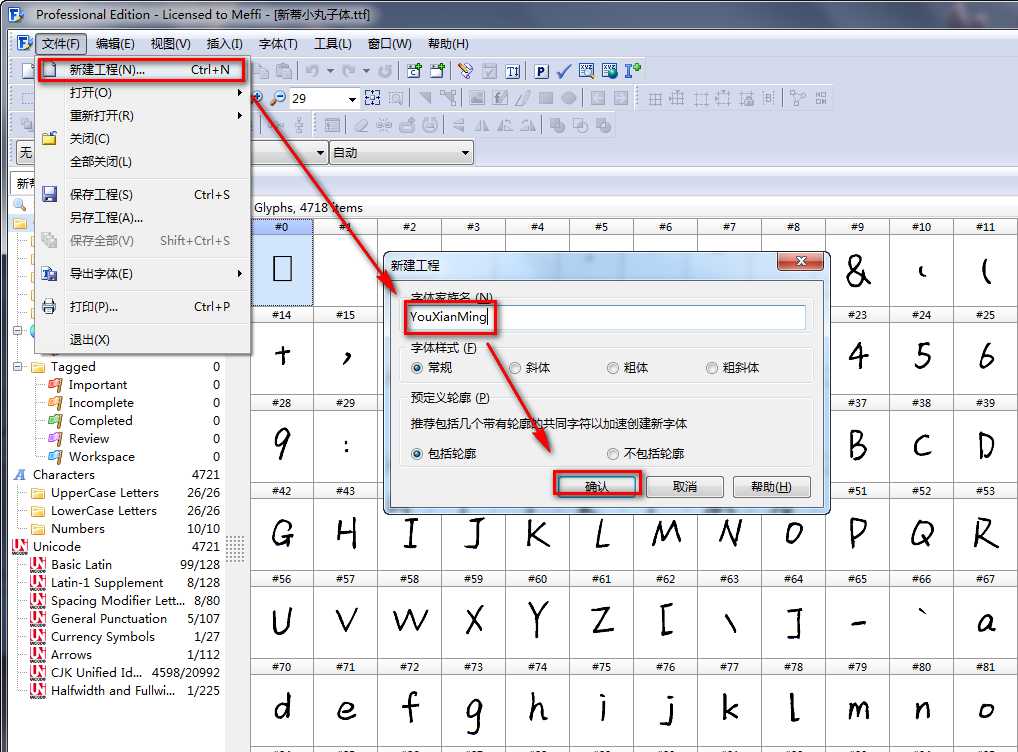
Task: Open the zoom level 29 dropdown
Action: pyautogui.click(x=352, y=99)
